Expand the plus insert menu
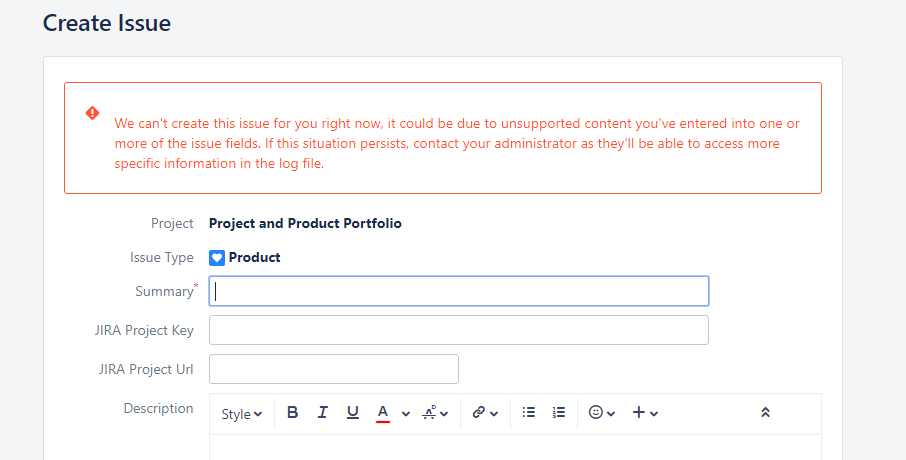The height and width of the screenshot is (460, 906). click(x=645, y=413)
